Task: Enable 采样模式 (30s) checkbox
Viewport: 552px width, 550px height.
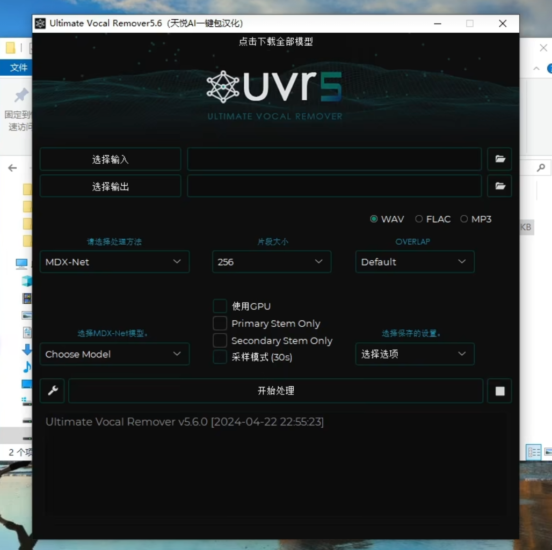Action: point(220,357)
